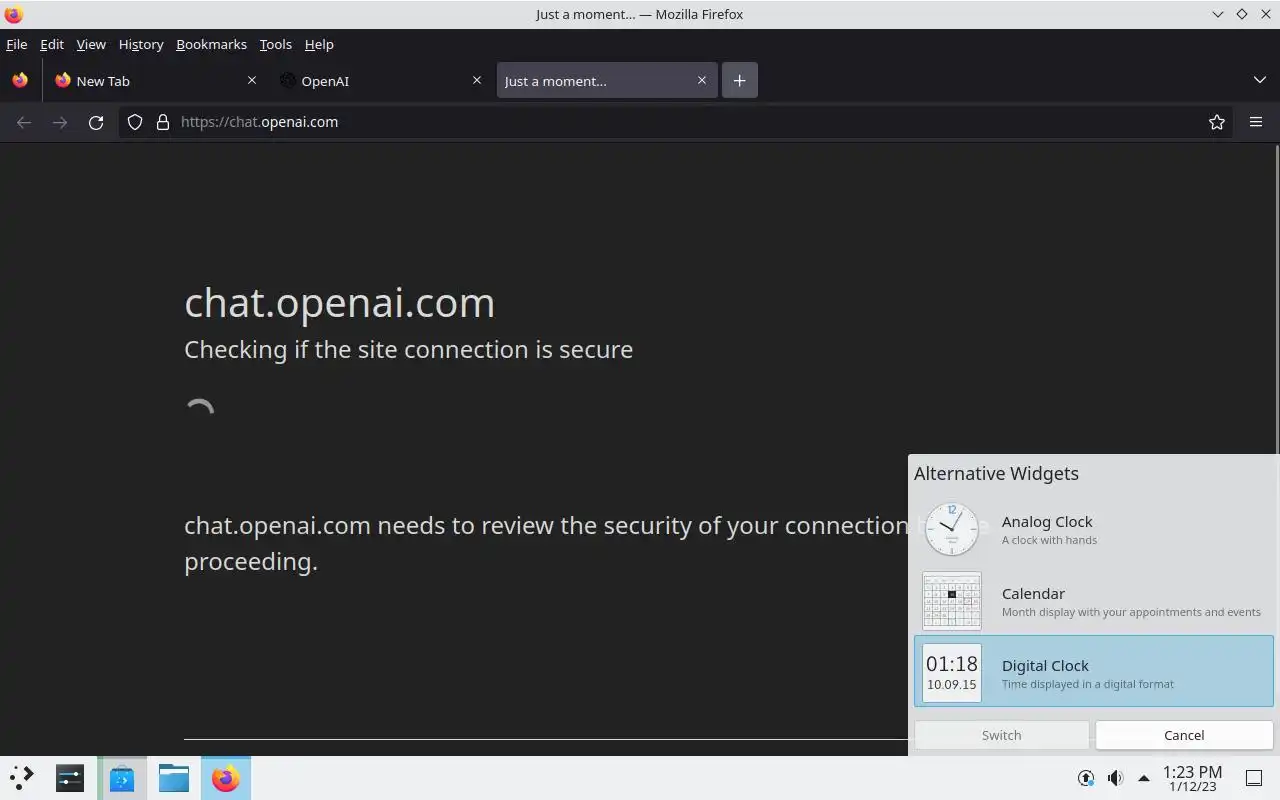Viewport: 1280px width, 800px height.
Task: Show desktop button in panel
Action: click(1254, 778)
